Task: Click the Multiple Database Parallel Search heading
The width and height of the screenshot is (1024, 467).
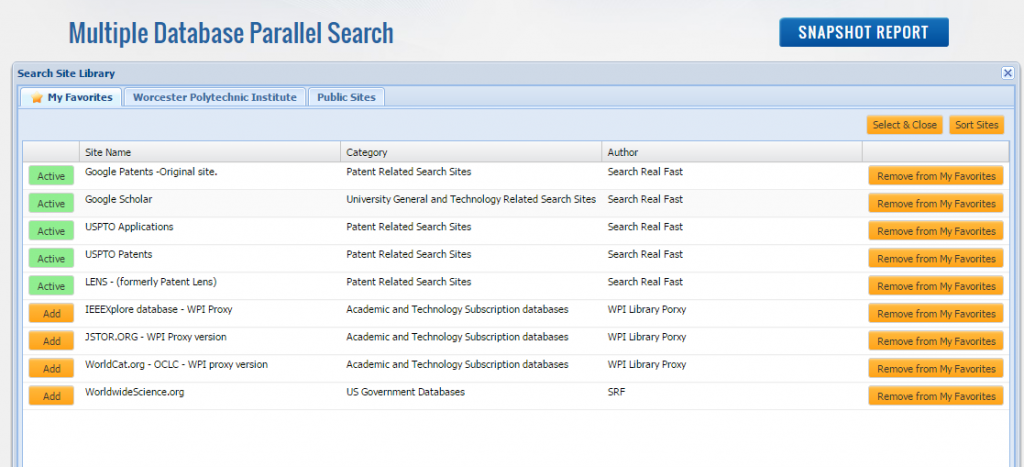Action: click(x=231, y=33)
